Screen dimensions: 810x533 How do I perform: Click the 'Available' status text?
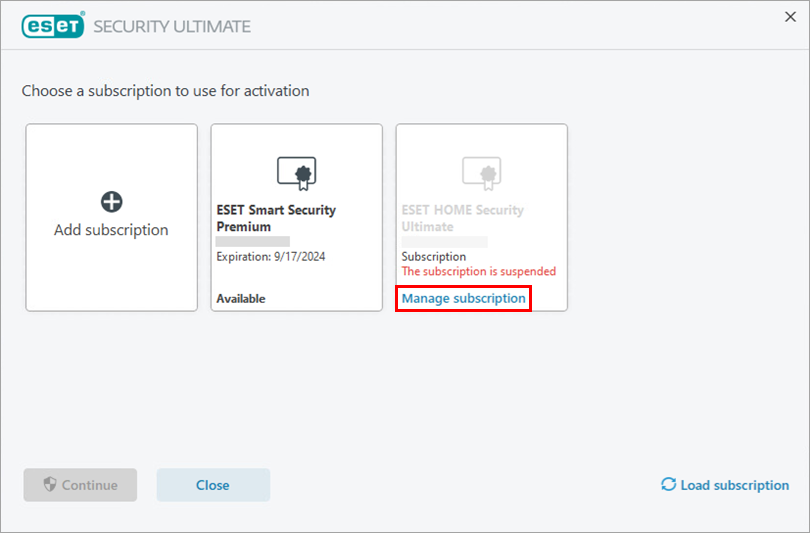[x=241, y=299]
